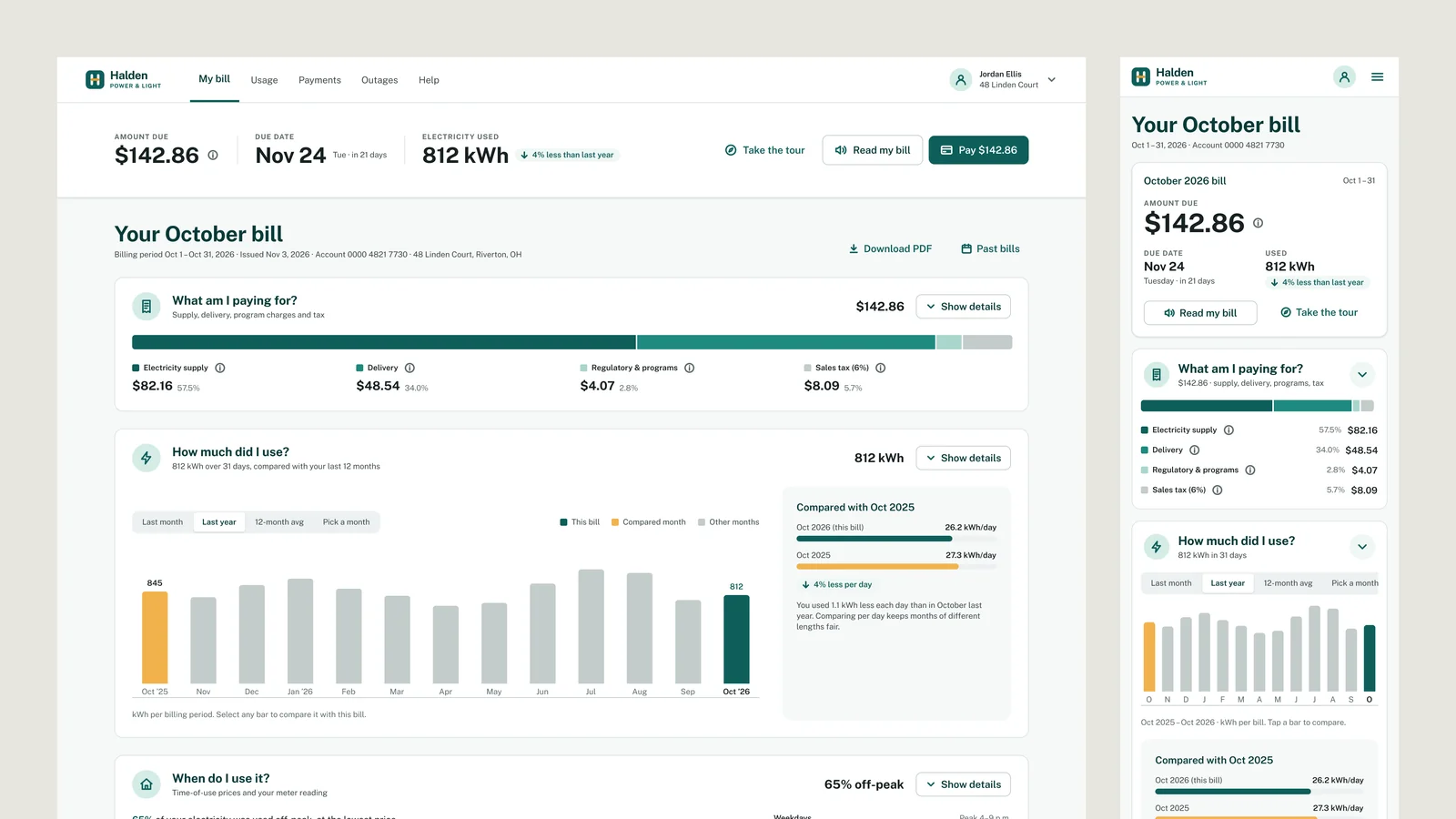Expand Show details for What am I paying for
Screen dimensions: 1456x819
963,307
